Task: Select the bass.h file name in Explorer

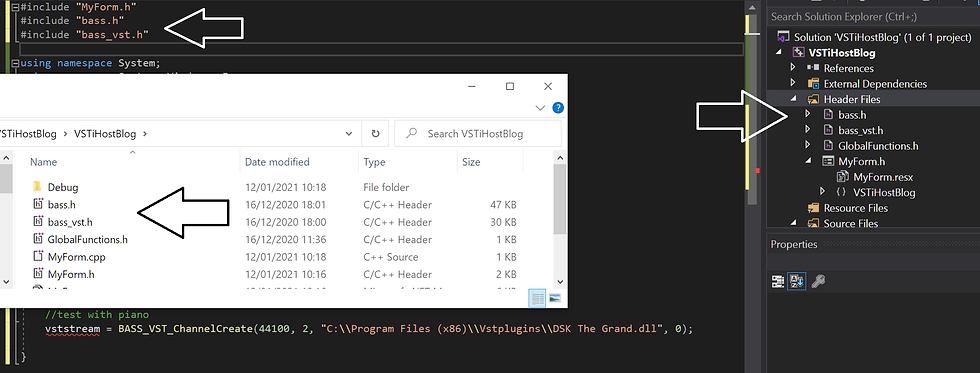Action: [61, 204]
